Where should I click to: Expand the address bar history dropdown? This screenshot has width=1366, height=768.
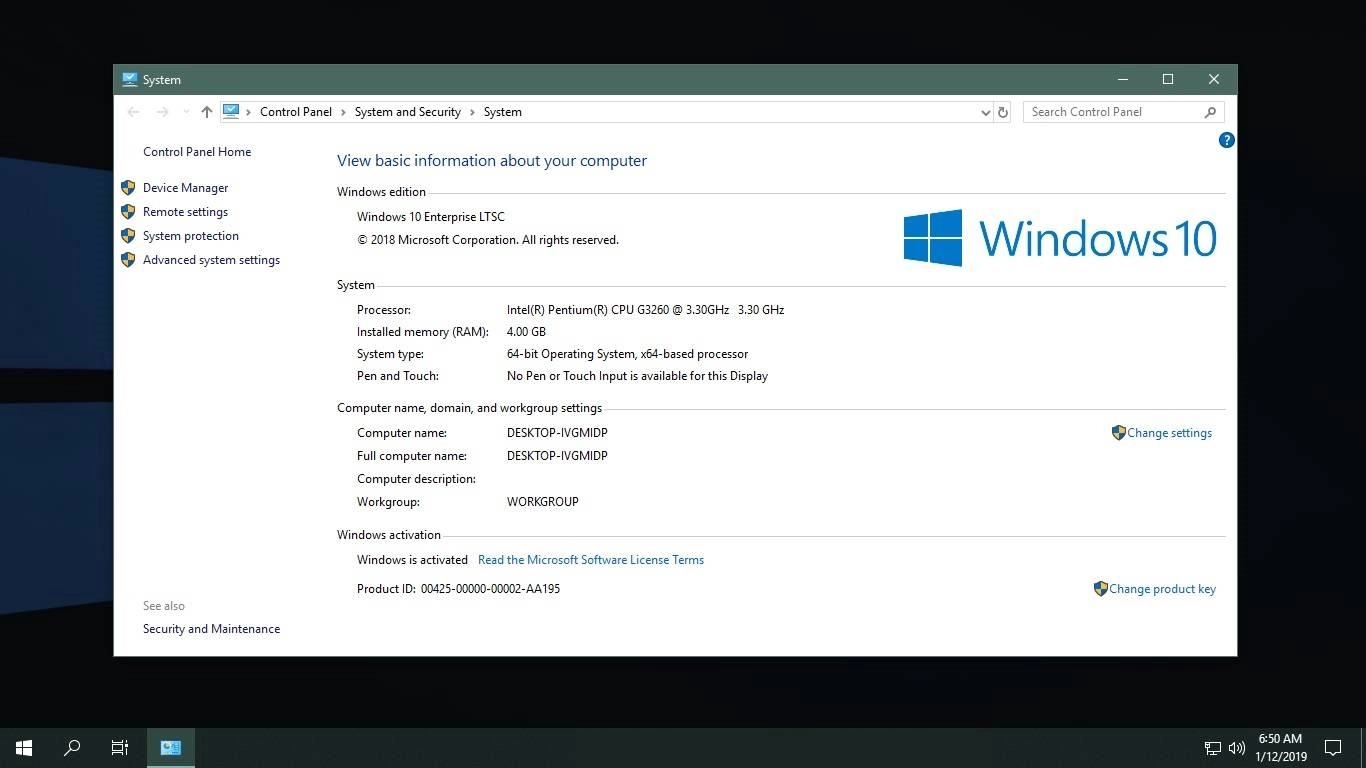pyautogui.click(x=986, y=112)
